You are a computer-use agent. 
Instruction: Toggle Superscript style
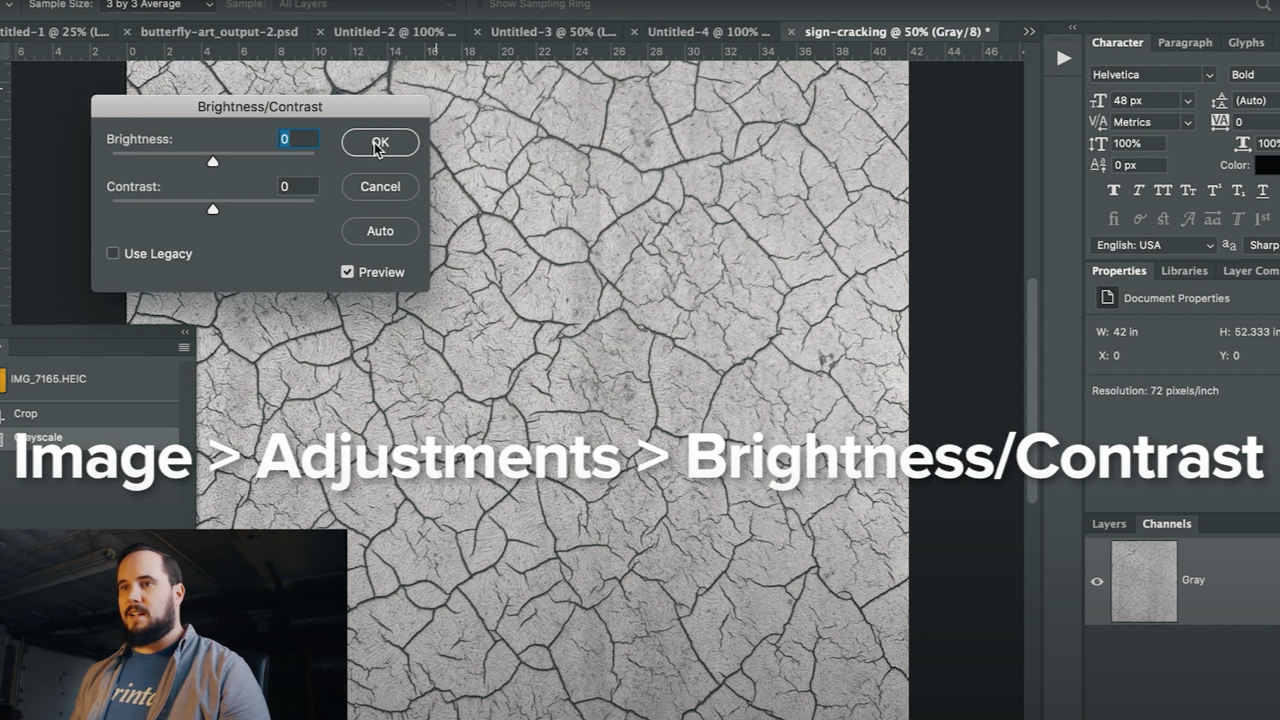point(1214,191)
